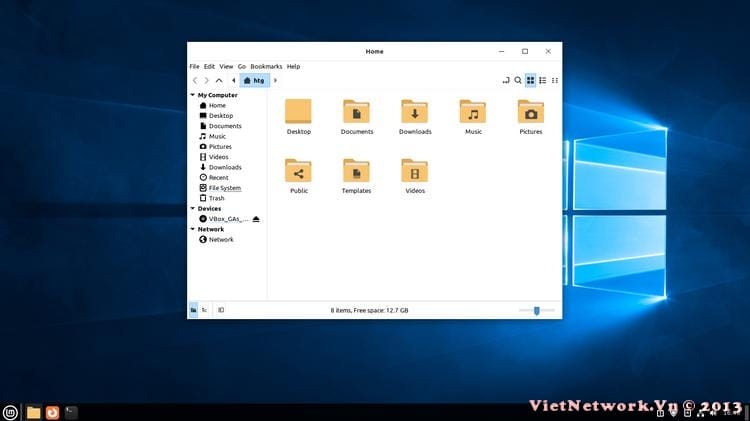Launch the terminal from the panel
This screenshot has height=421, width=750.
click(71, 411)
